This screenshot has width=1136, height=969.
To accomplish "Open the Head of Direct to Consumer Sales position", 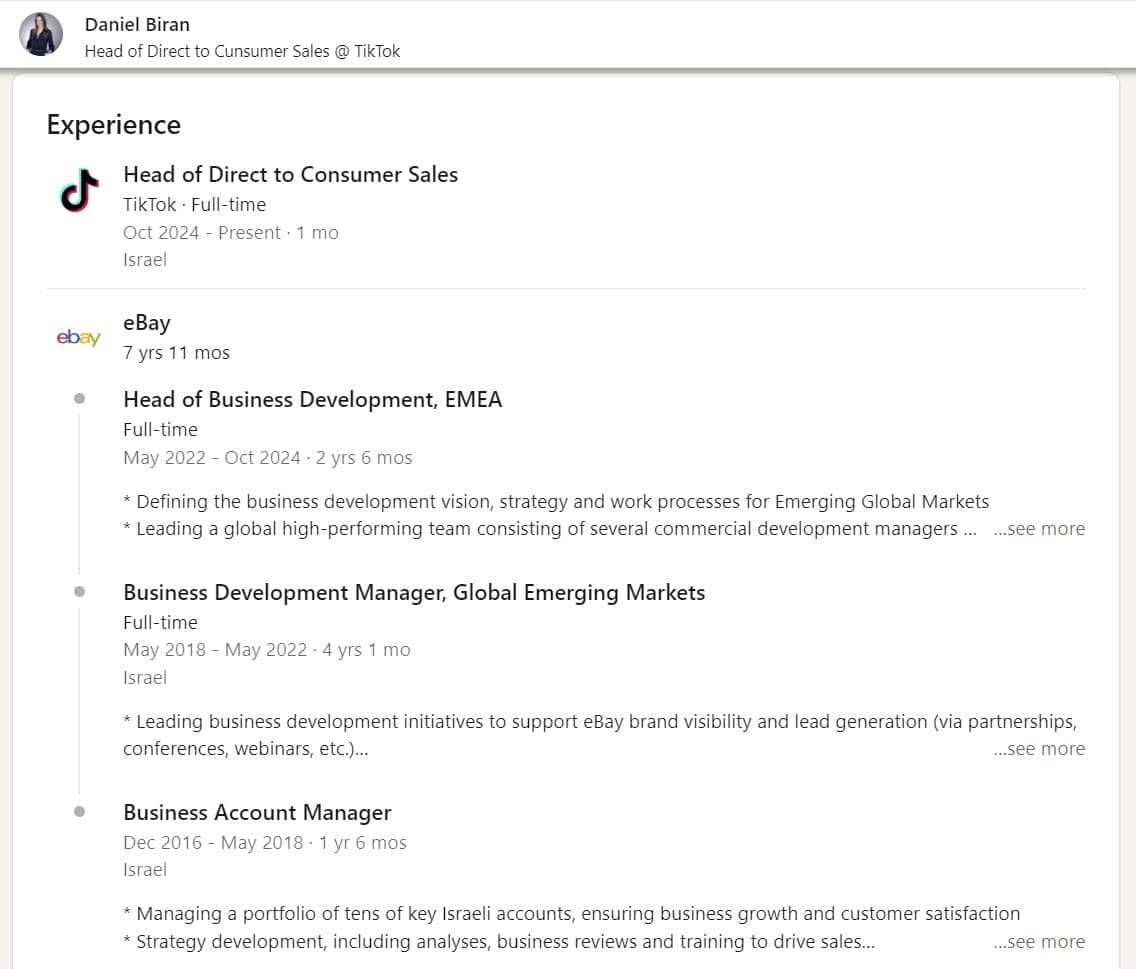I will [290, 174].
